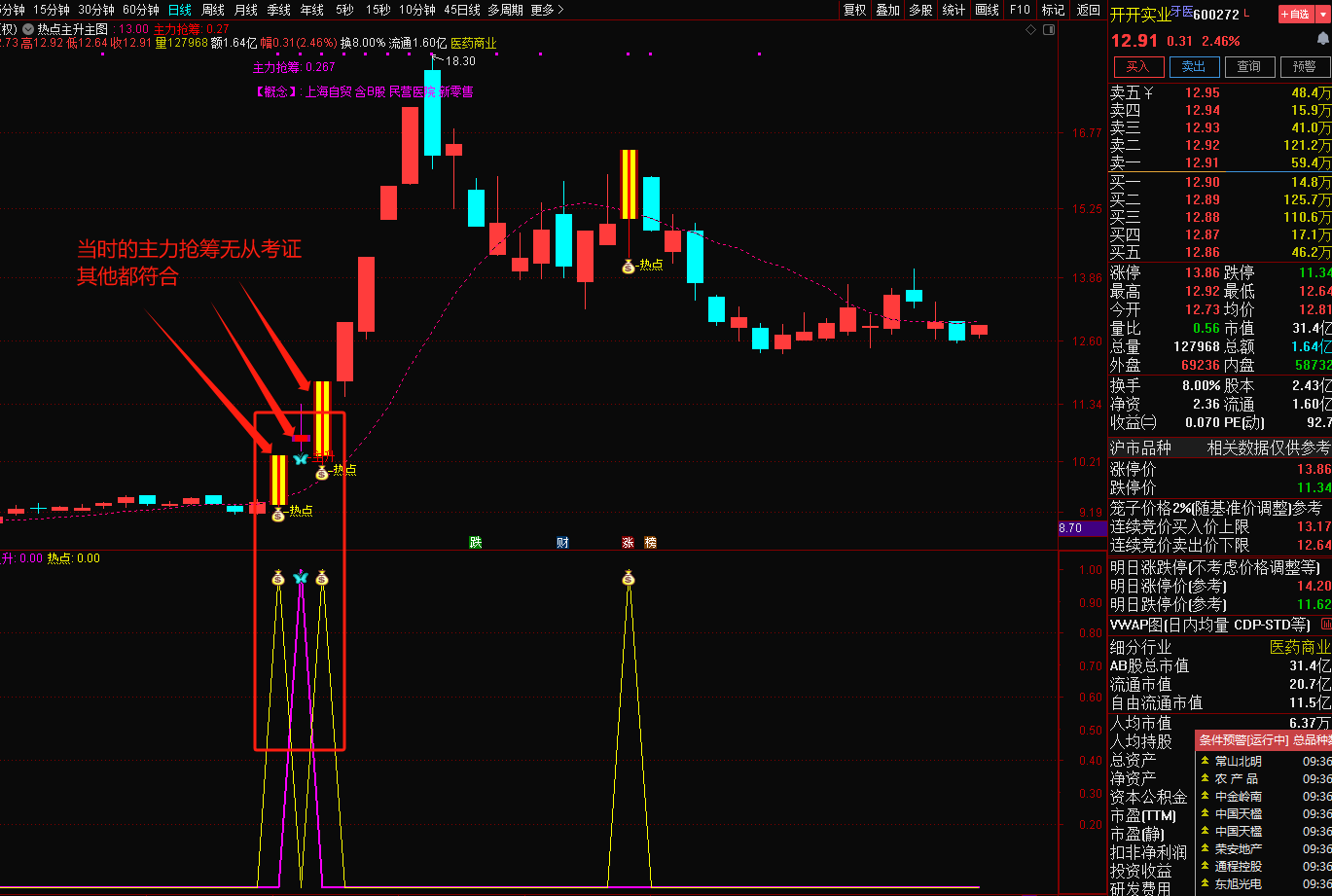The height and width of the screenshot is (896, 1332).
Task: Switch to 15秒 period
Action: pyautogui.click(x=378, y=10)
